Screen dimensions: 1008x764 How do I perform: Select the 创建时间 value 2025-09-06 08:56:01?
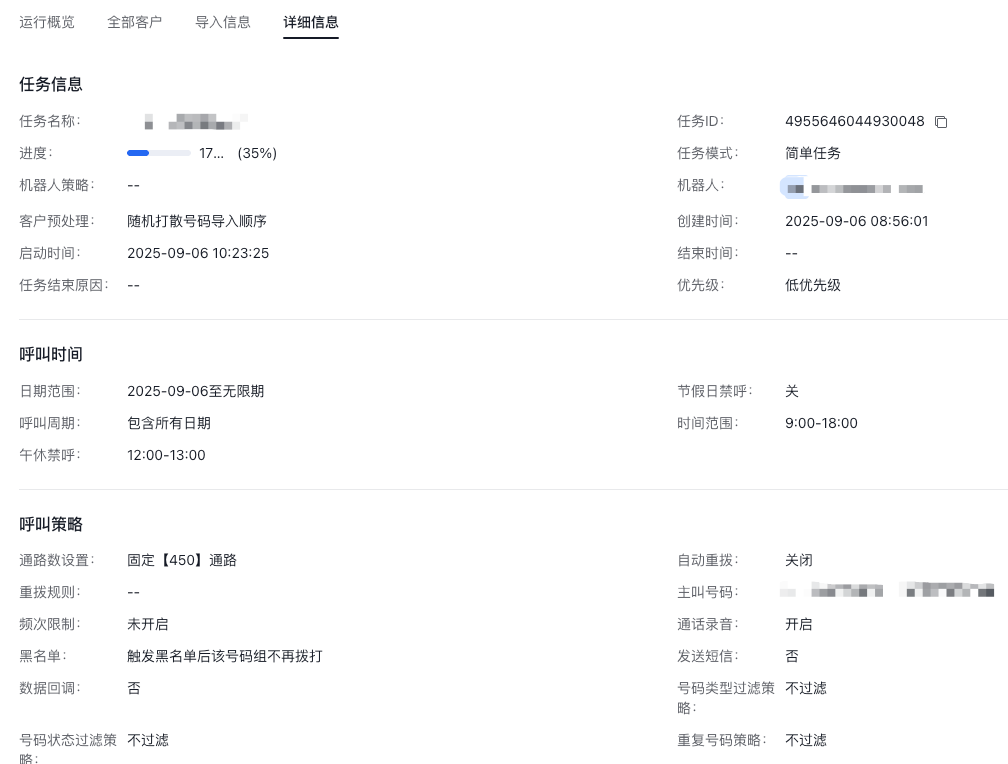[x=856, y=221]
